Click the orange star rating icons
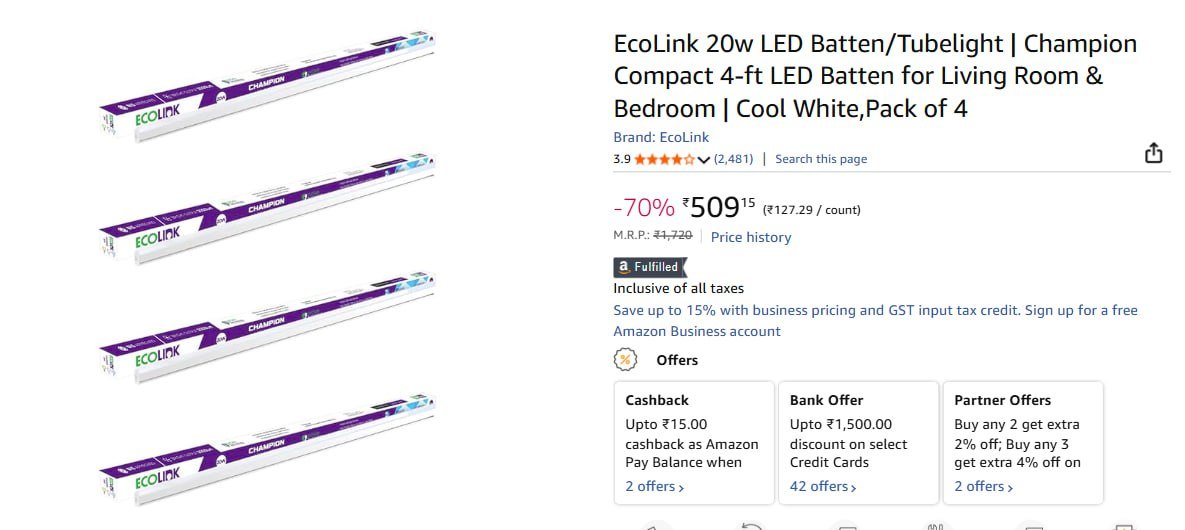This screenshot has width=1185, height=530. click(664, 159)
